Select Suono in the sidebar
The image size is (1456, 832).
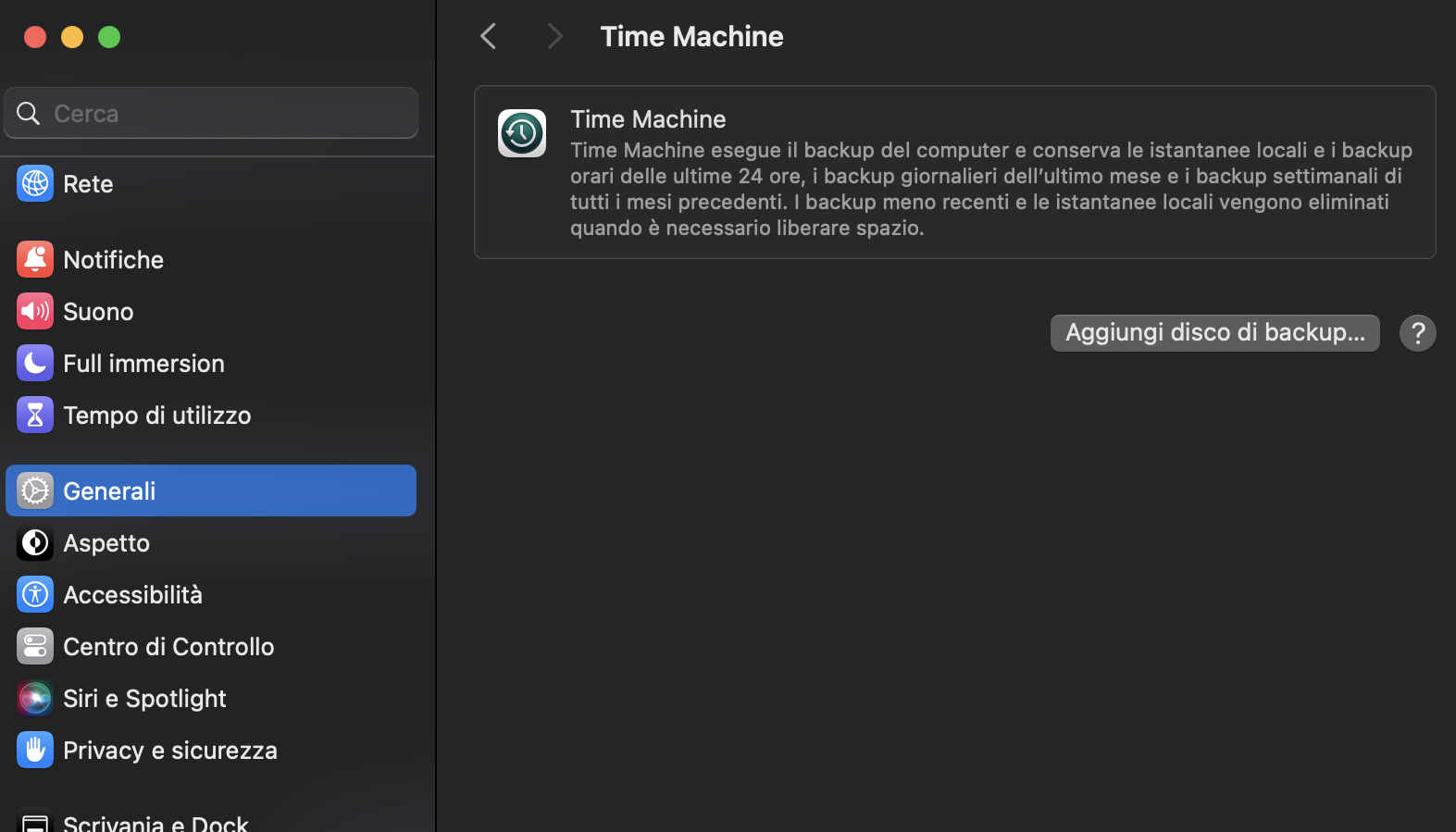click(x=211, y=311)
